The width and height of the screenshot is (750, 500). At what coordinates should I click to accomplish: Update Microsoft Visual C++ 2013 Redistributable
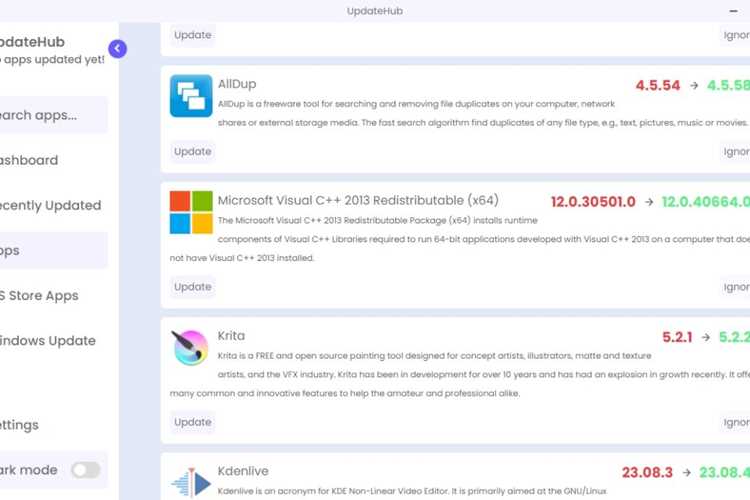(193, 287)
